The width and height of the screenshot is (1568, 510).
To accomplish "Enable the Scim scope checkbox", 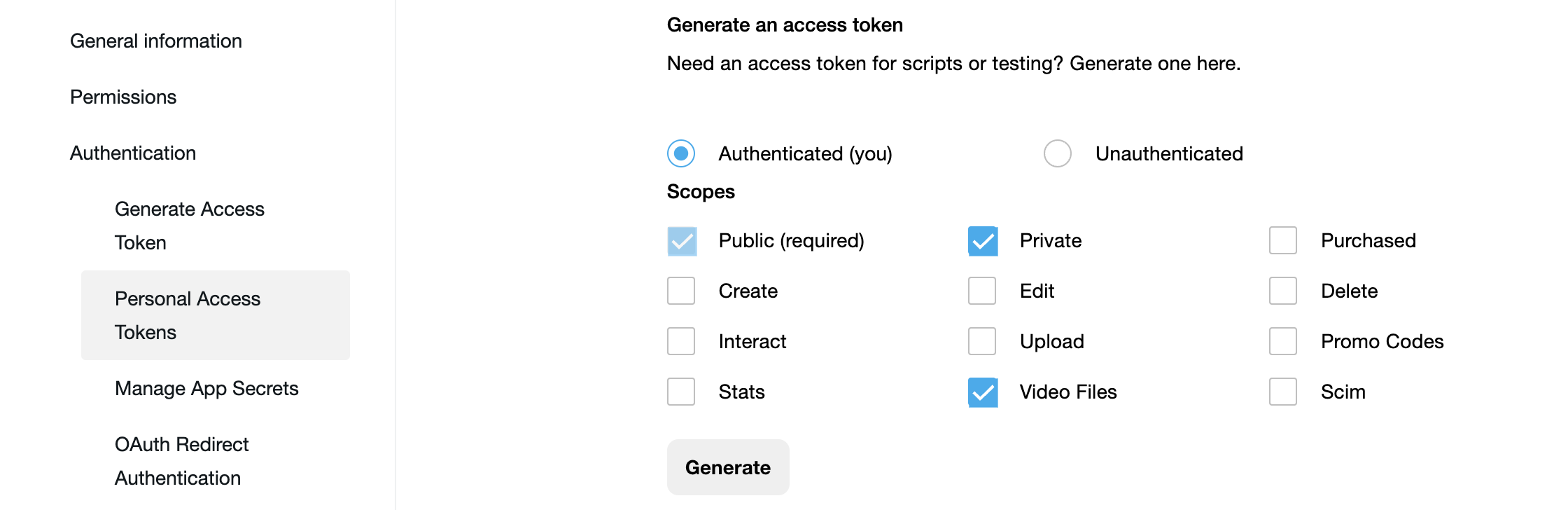I will coord(1283,392).
